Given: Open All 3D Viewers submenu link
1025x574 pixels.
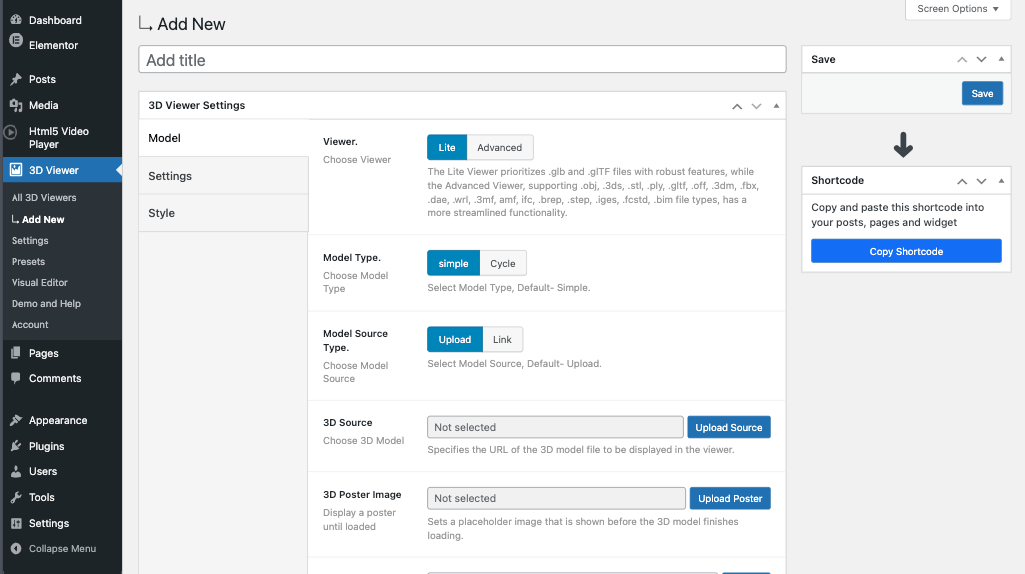Looking at the screenshot, I should tap(44, 198).
